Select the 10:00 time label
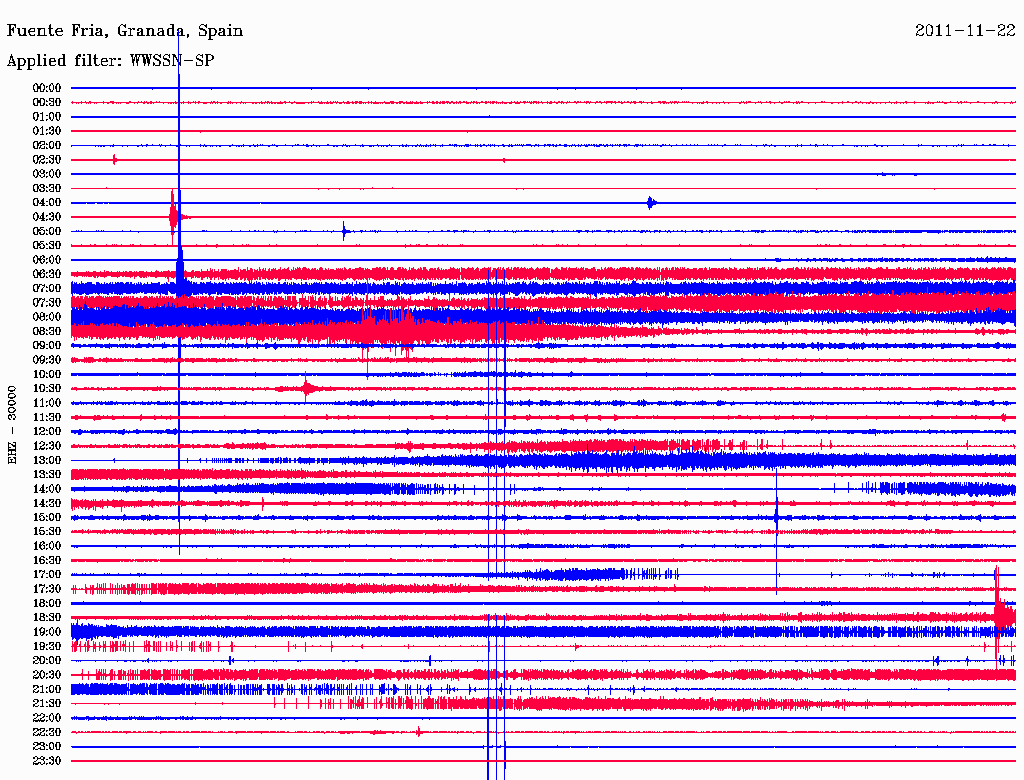The image size is (1024, 780). coord(47,374)
